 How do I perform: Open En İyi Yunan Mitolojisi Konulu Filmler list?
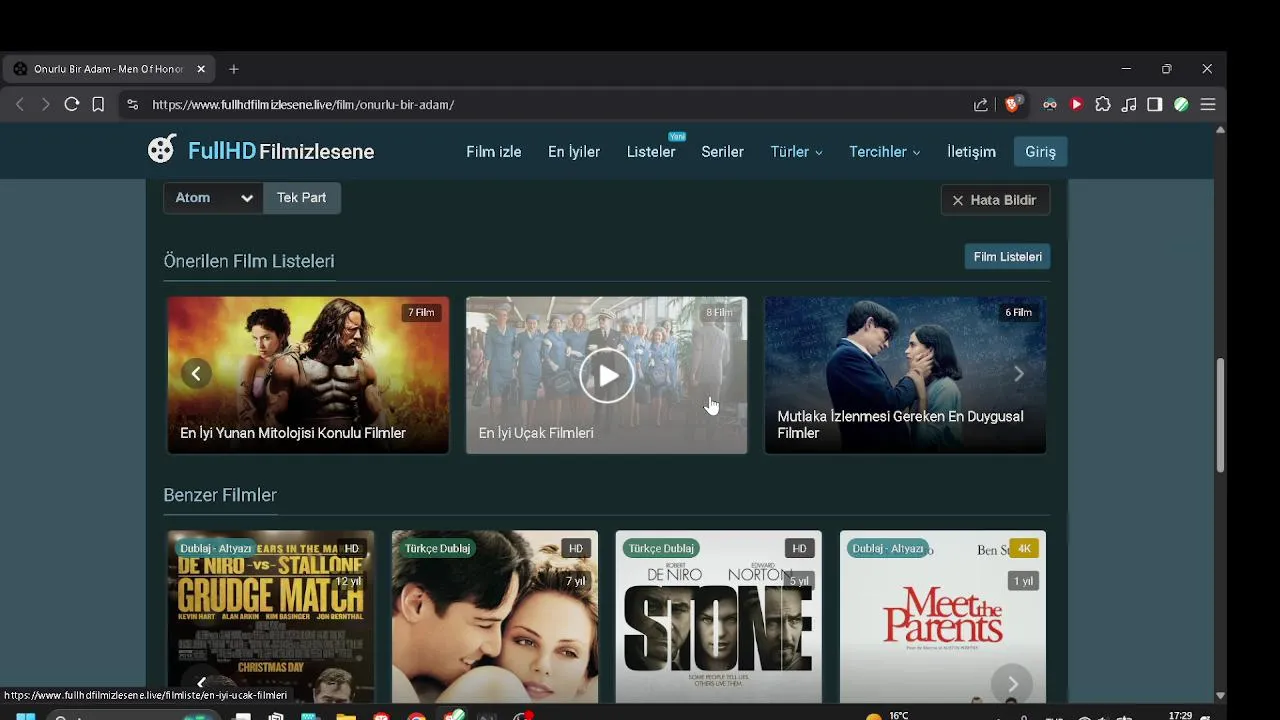(308, 375)
